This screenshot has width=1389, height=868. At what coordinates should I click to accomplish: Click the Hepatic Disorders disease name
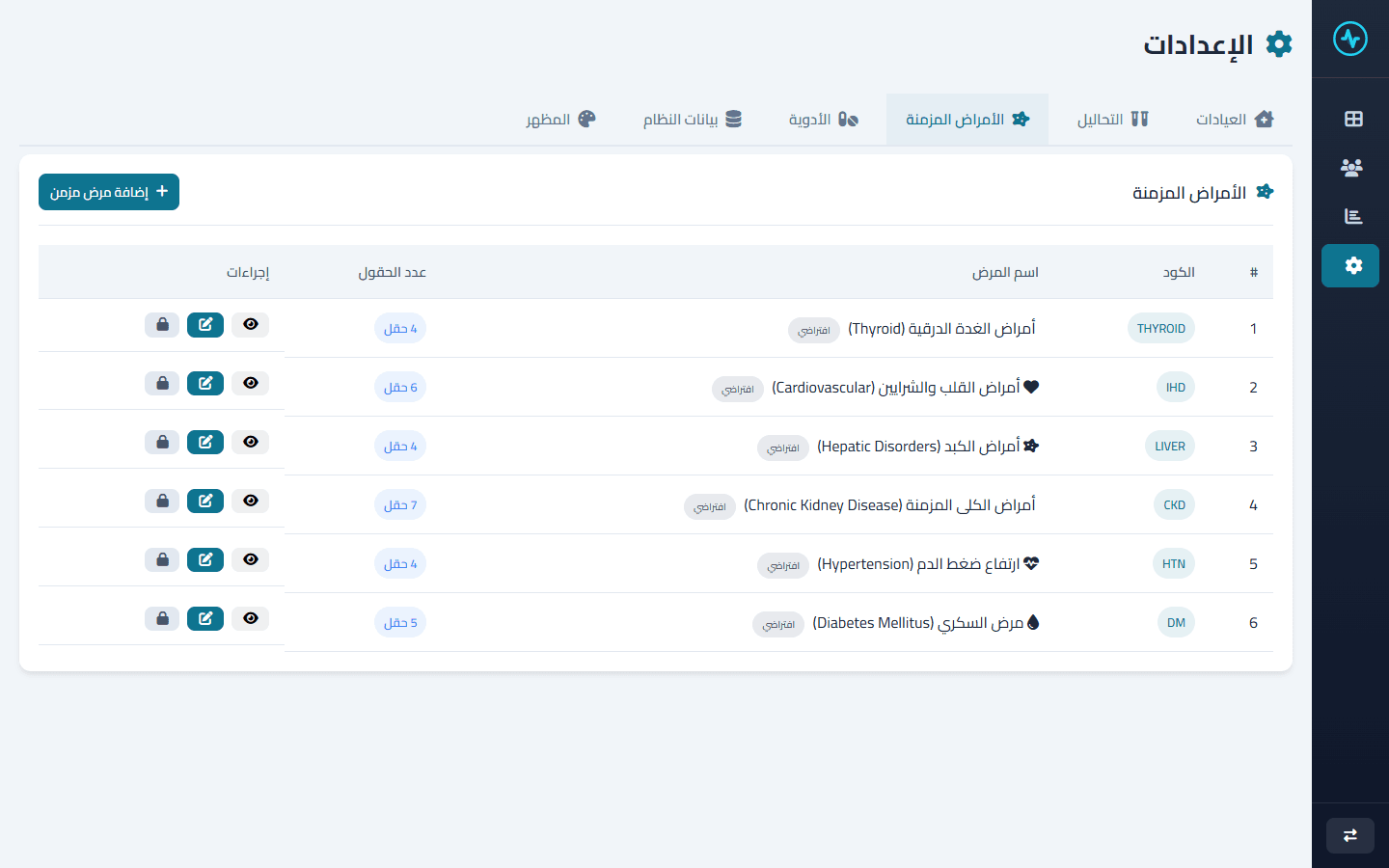pyautogui.click(x=918, y=447)
